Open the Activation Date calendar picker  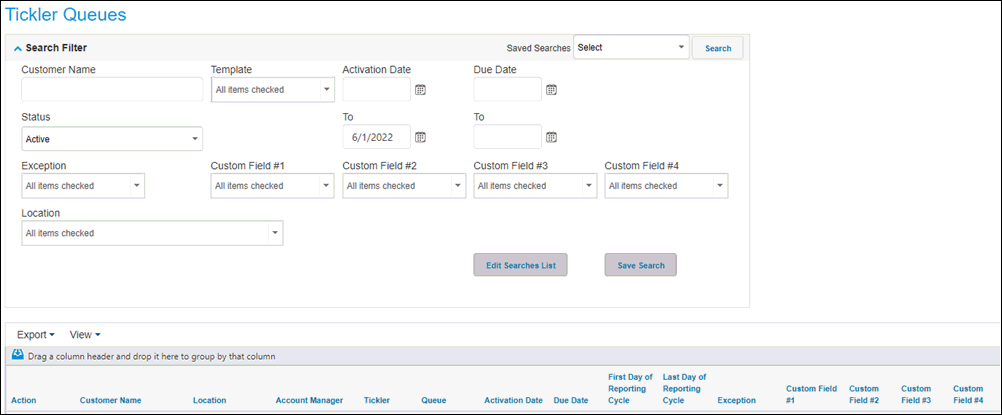point(420,90)
